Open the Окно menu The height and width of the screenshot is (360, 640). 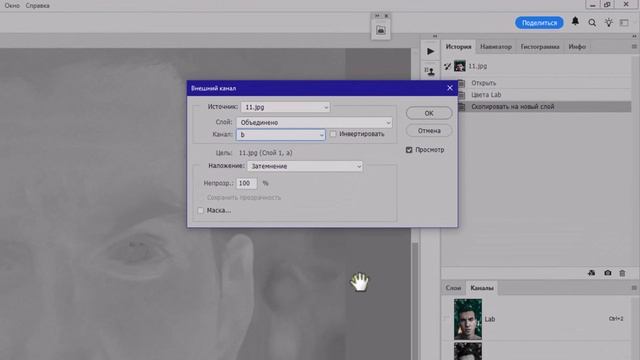tap(12, 6)
